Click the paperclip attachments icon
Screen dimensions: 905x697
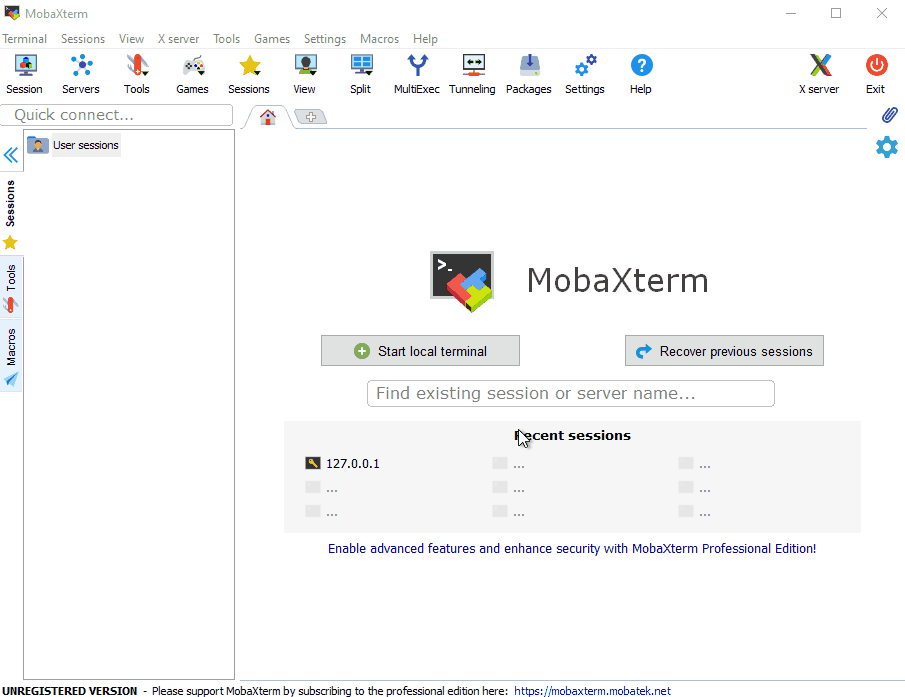tap(889, 114)
